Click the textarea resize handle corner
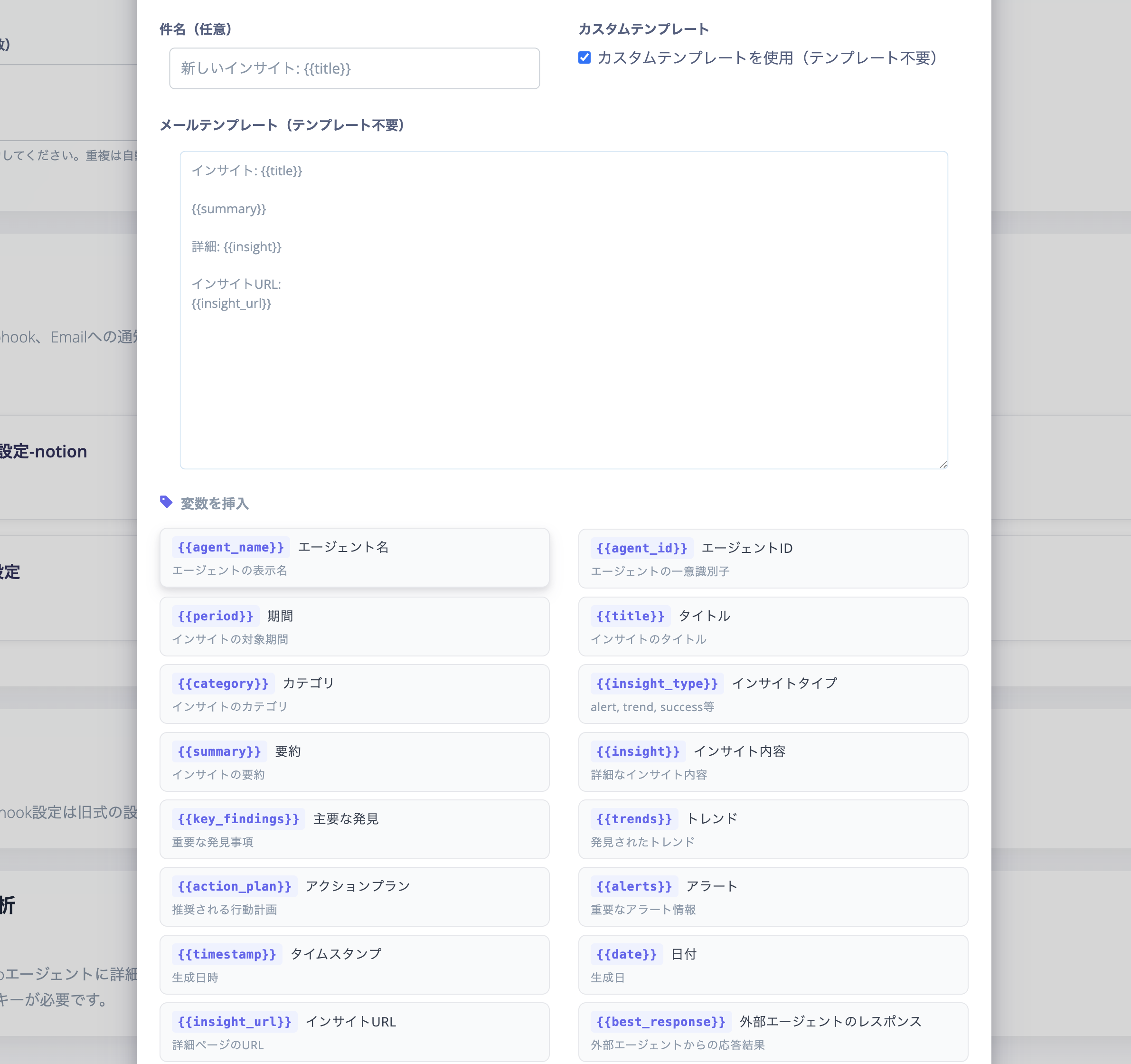The image size is (1131, 1064). [943, 465]
